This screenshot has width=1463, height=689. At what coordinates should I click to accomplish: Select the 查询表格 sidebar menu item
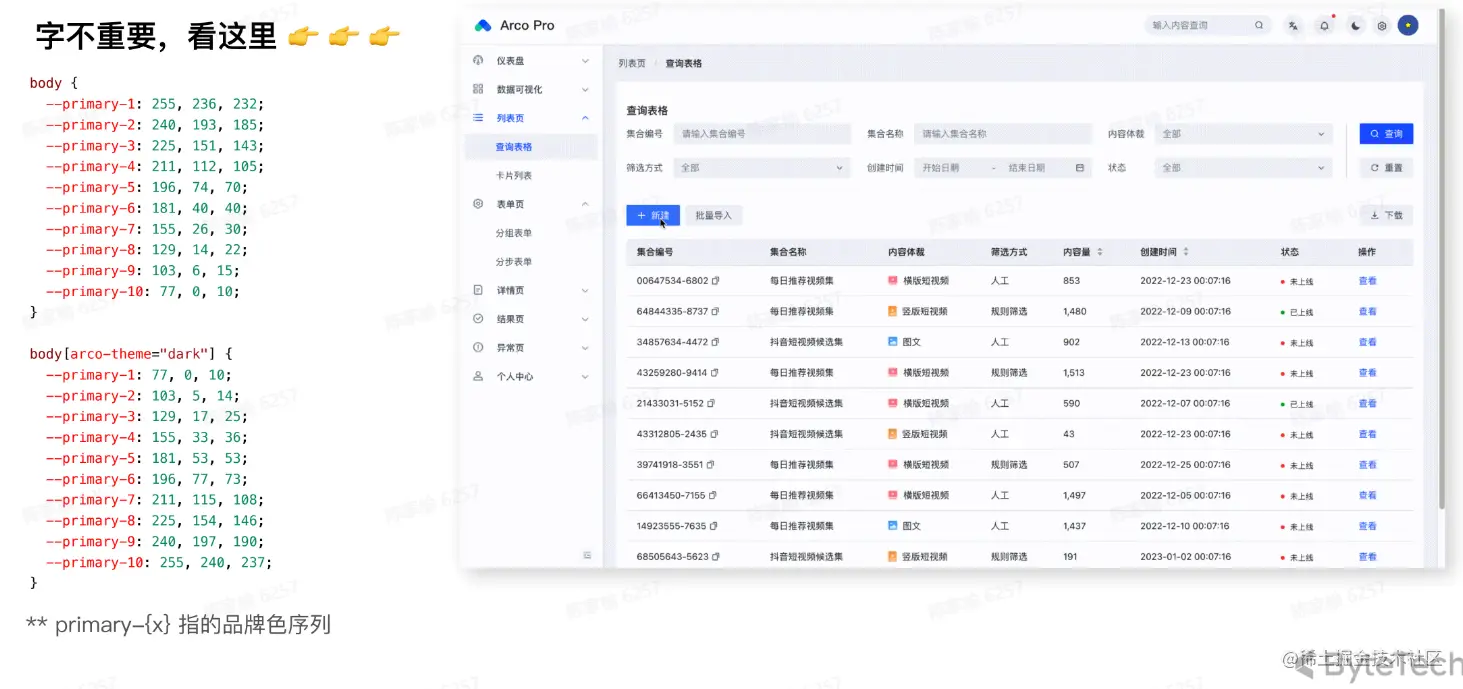tap(531, 147)
